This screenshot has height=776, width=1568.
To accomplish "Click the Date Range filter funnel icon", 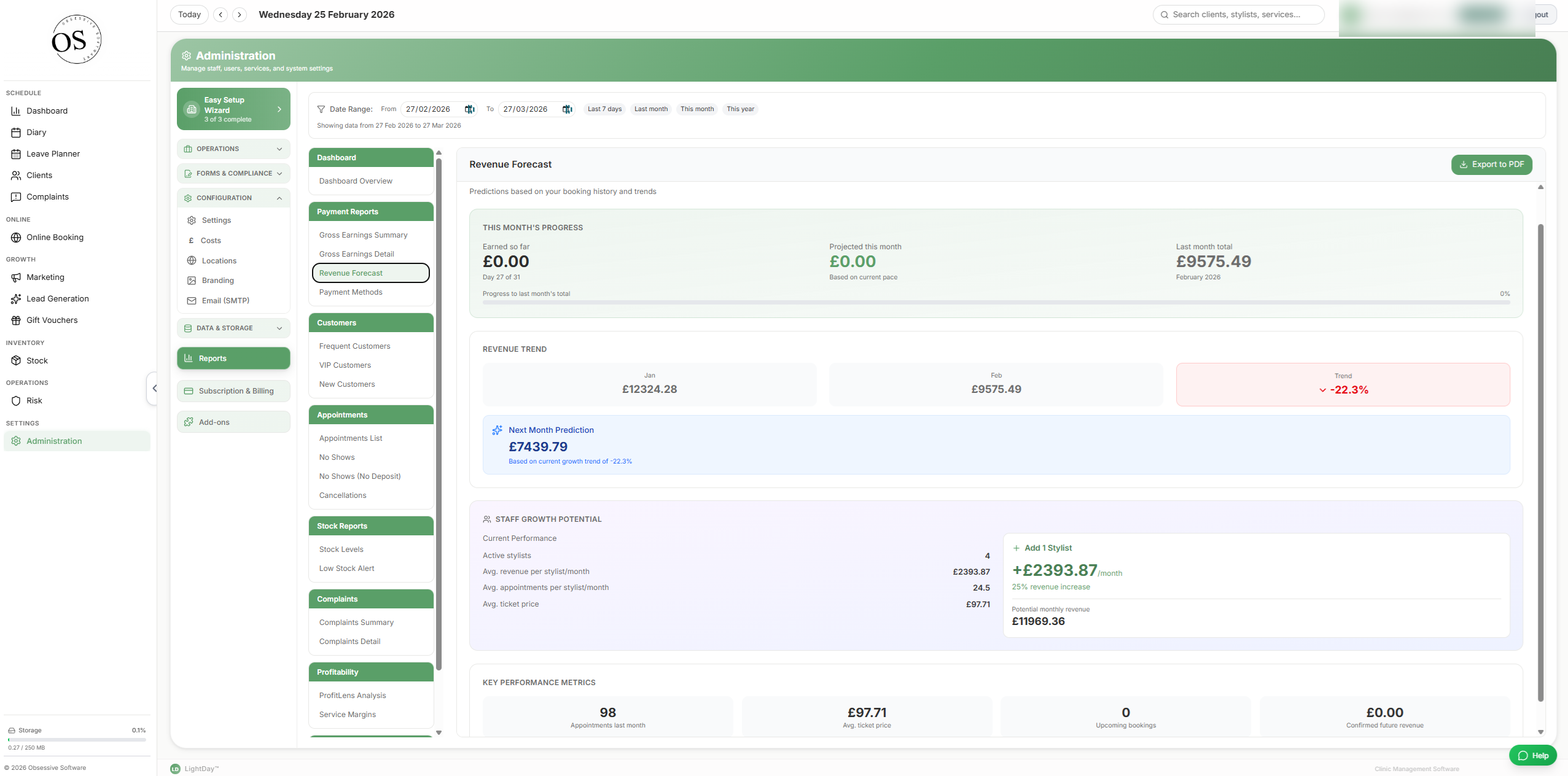I will tap(321, 109).
